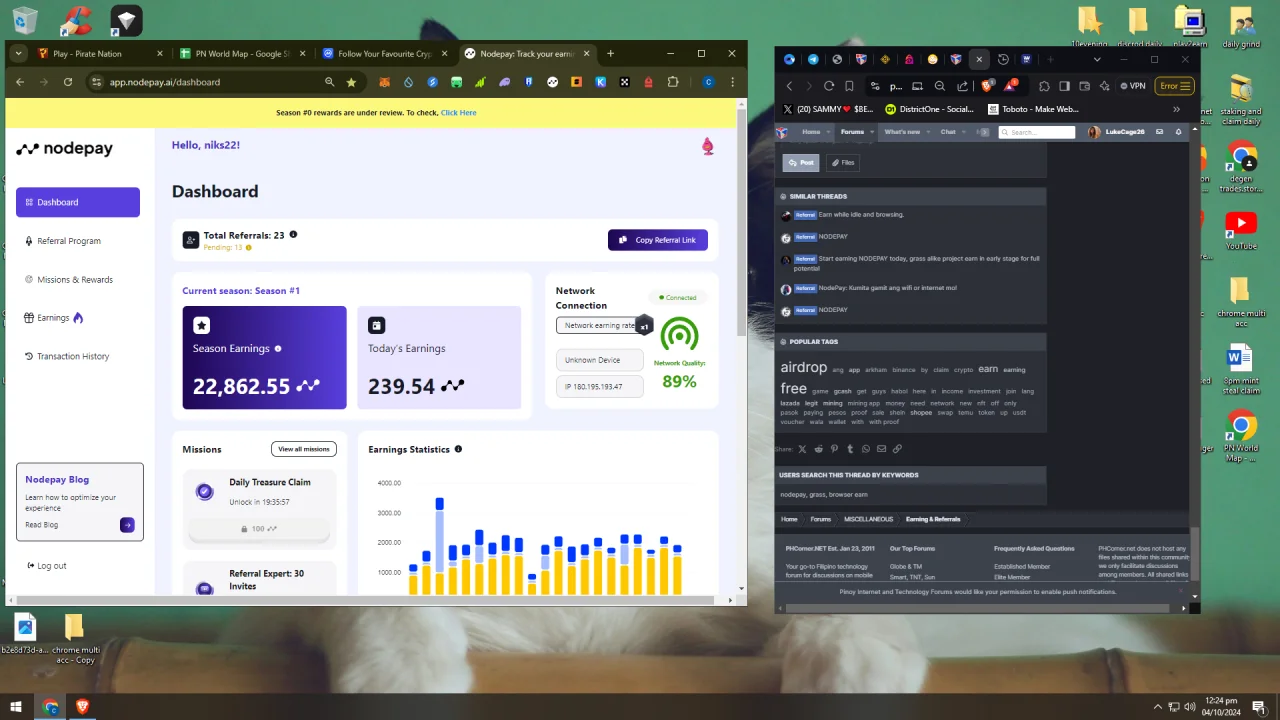Open the YouTube desktop shortcut
Image resolution: width=1280 pixels, height=720 pixels.
tap(1241, 231)
